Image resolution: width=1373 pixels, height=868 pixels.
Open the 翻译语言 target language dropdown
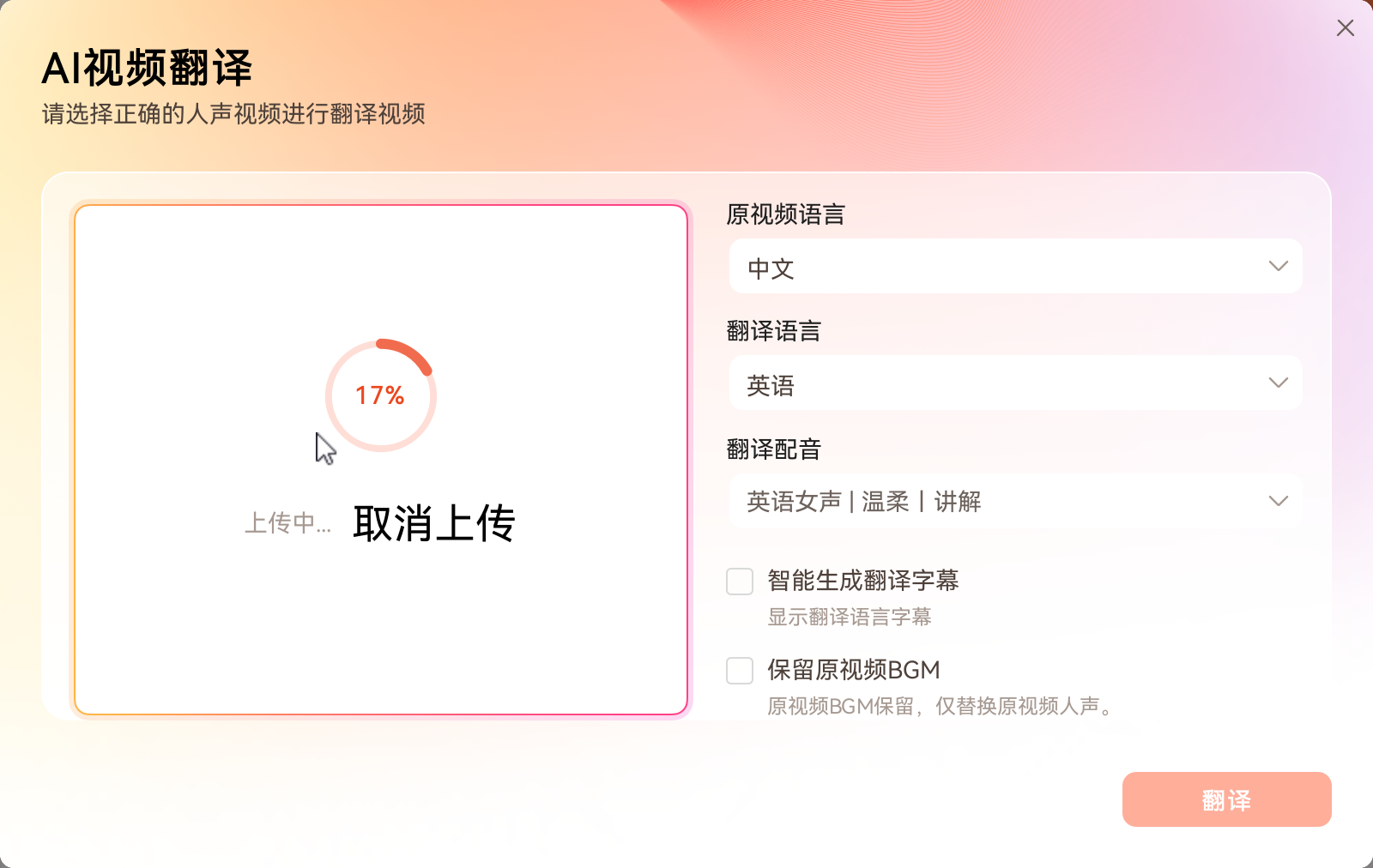(1016, 383)
